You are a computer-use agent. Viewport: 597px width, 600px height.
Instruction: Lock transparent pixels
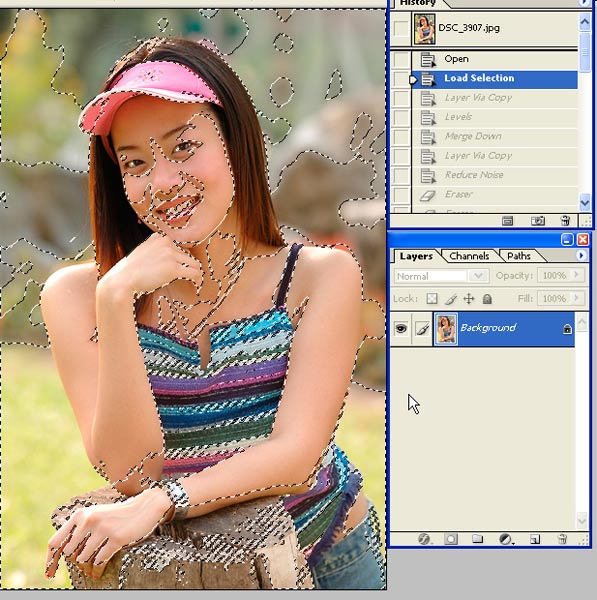[x=432, y=298]
